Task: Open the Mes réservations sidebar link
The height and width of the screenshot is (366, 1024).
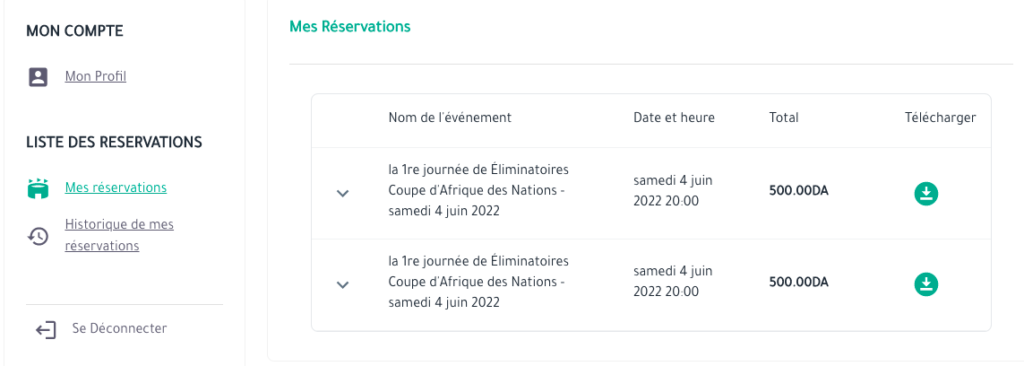Action: (x=116, y=188)
